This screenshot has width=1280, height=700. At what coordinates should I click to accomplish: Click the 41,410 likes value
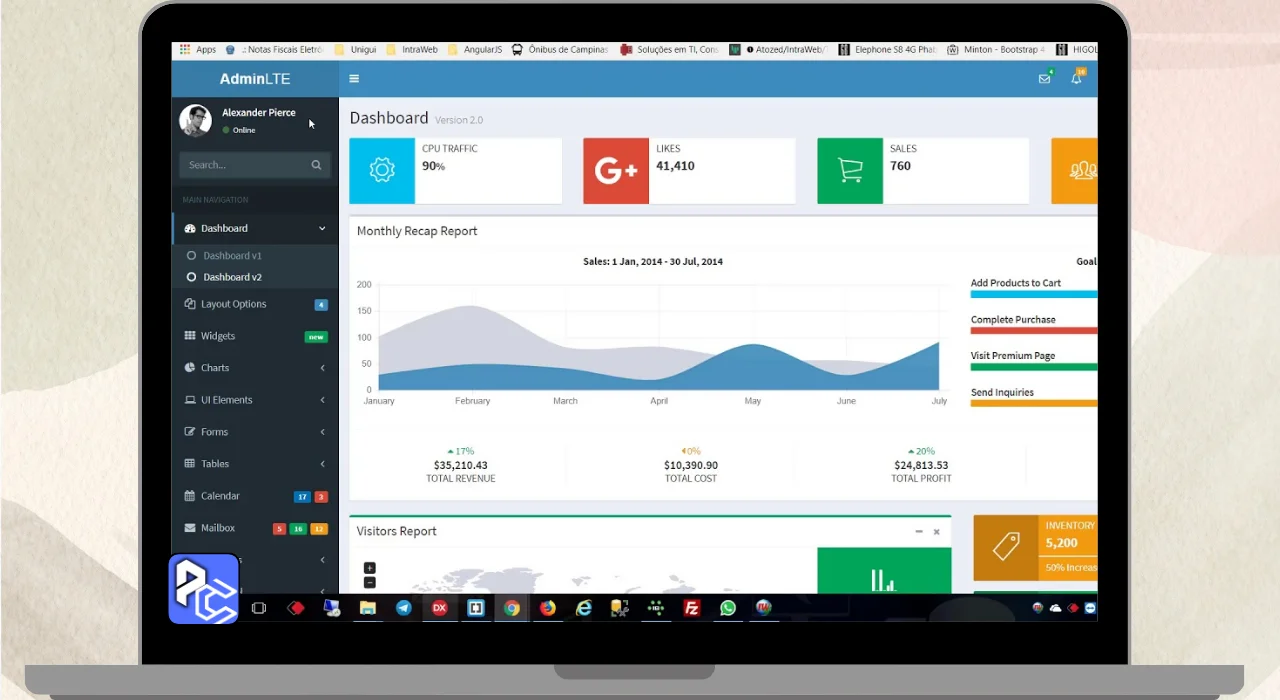pyautogui.click(x=675, y=166)
